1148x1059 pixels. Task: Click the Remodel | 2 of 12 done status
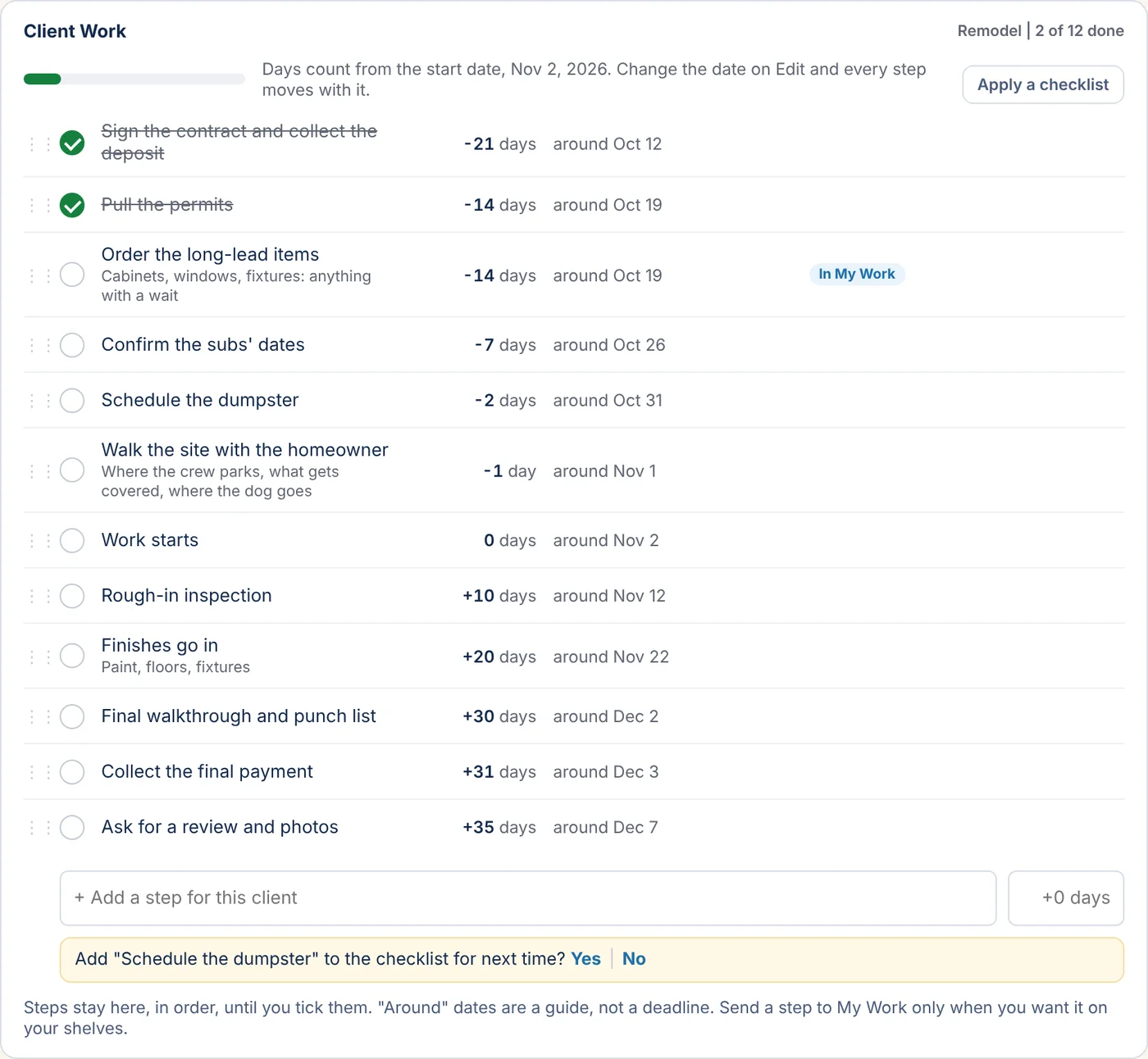tap(1041, 31)
